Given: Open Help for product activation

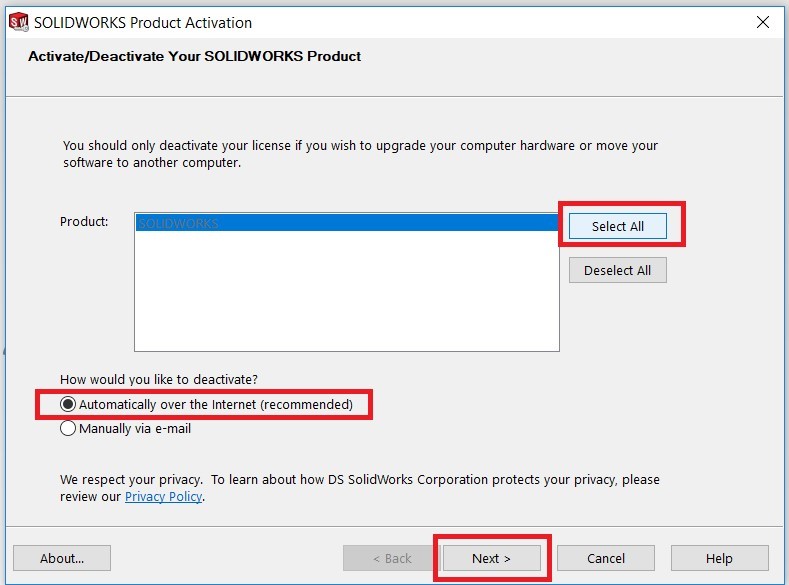Looking at the screenshot, I should (x=720, y=558).
